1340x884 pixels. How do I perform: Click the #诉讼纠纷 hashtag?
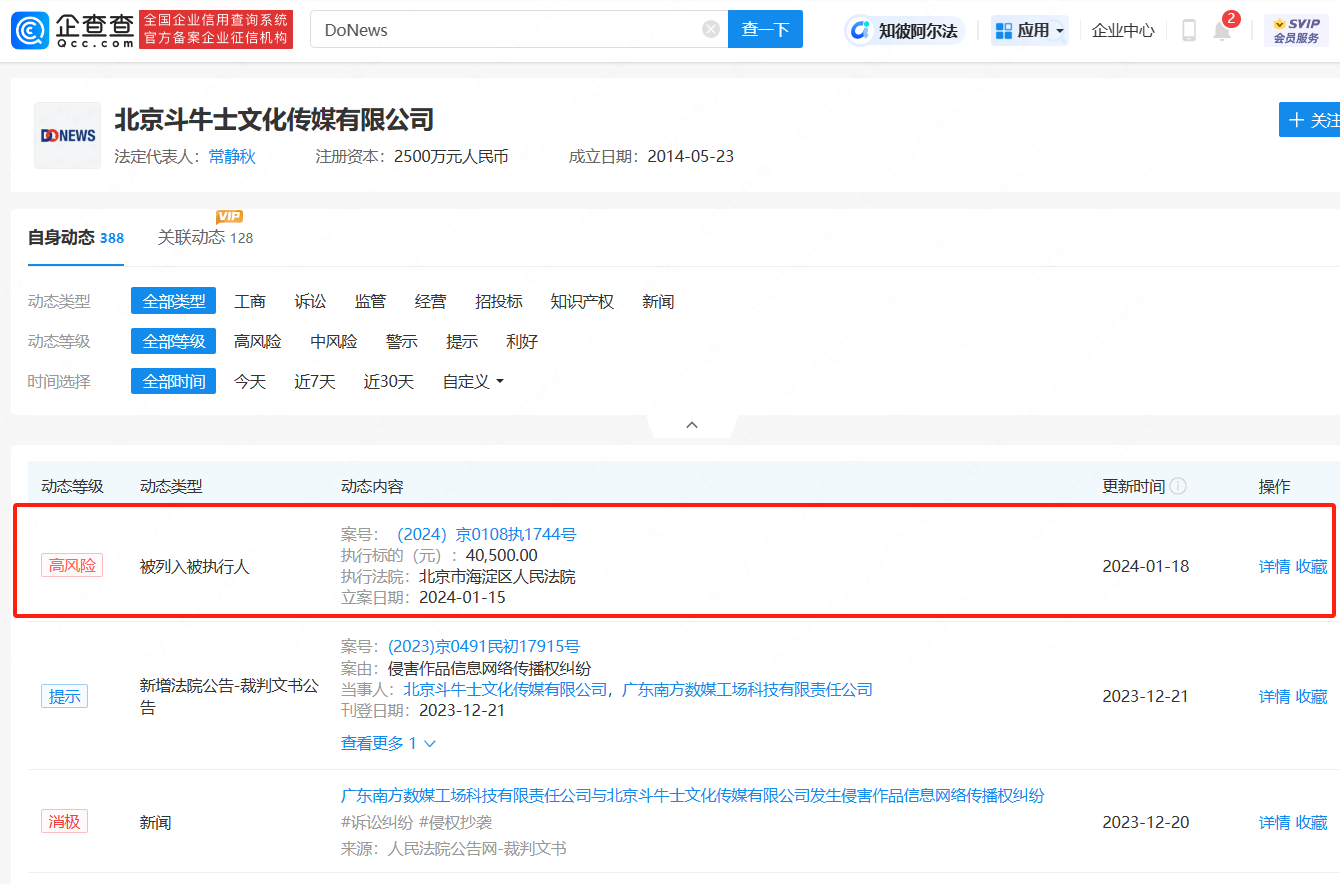[377, 822]
